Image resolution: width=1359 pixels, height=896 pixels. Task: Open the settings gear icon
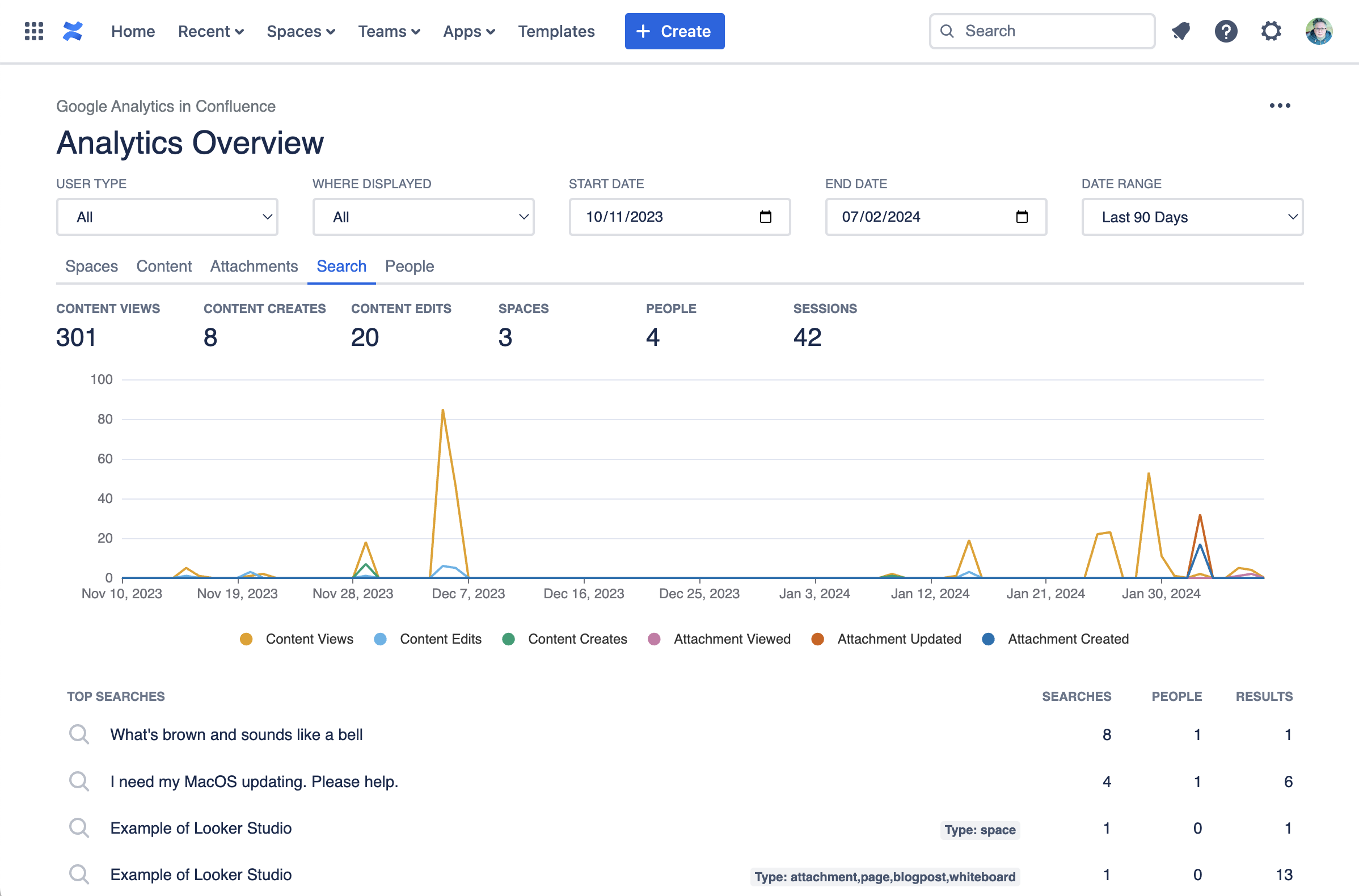[x=1271, y=31]
